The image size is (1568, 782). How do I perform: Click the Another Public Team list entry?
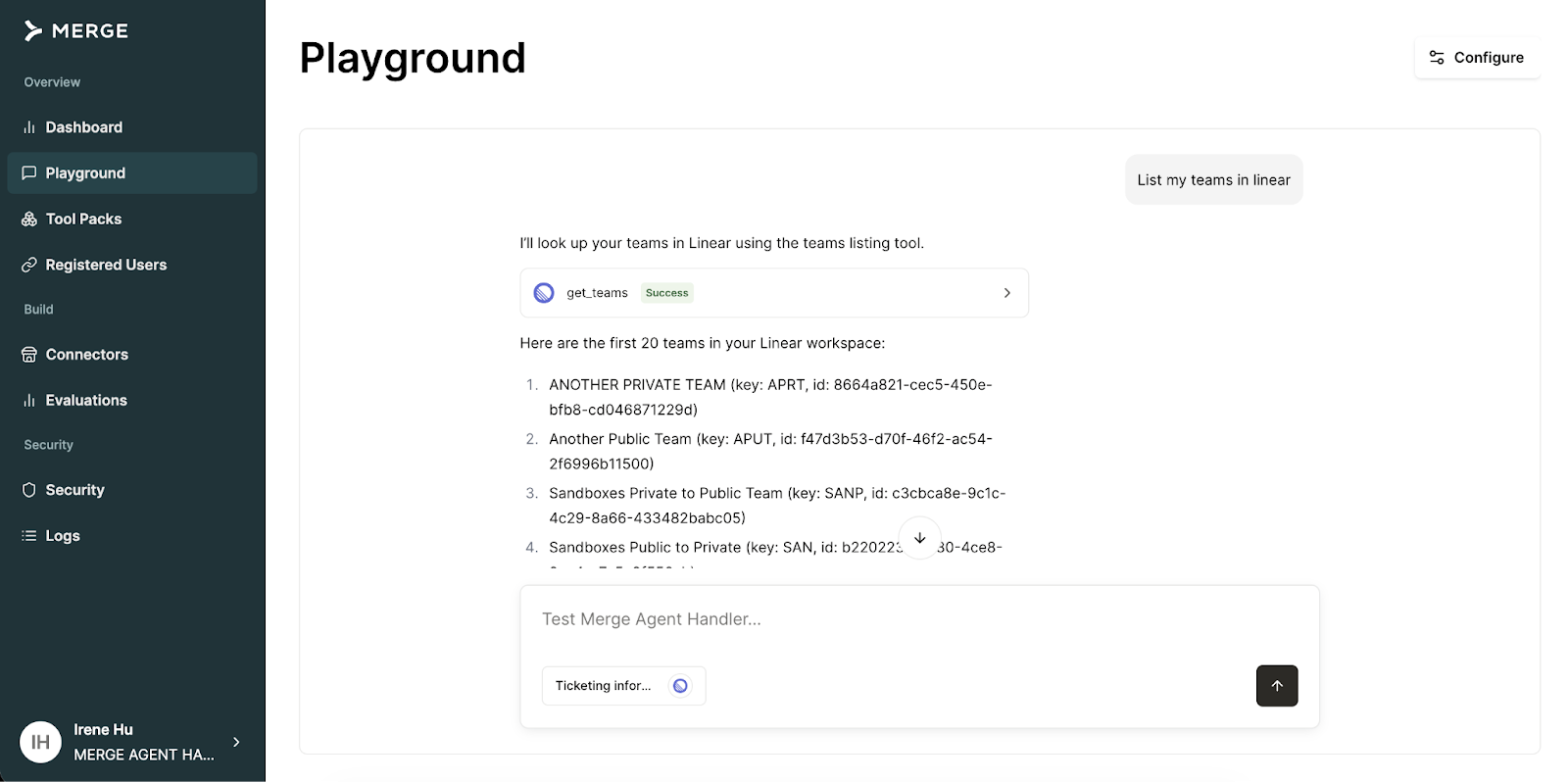(769, 451)
